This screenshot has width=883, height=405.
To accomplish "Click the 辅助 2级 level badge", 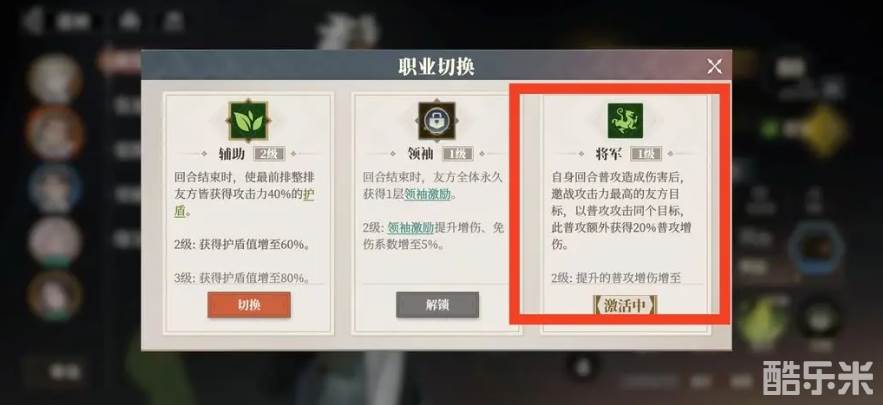I will point(270,153).
